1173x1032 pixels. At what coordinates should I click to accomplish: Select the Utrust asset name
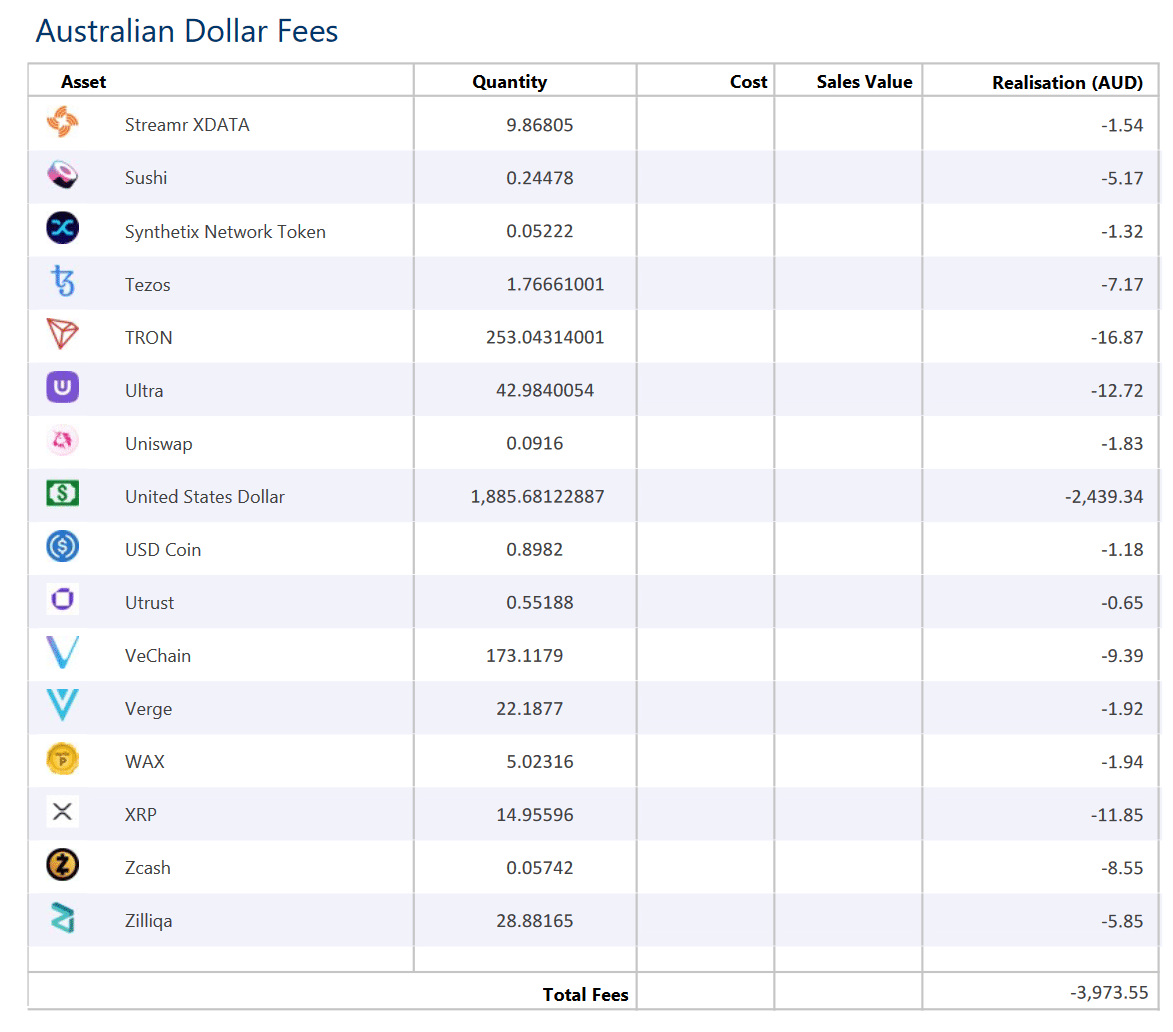[149, 603]
